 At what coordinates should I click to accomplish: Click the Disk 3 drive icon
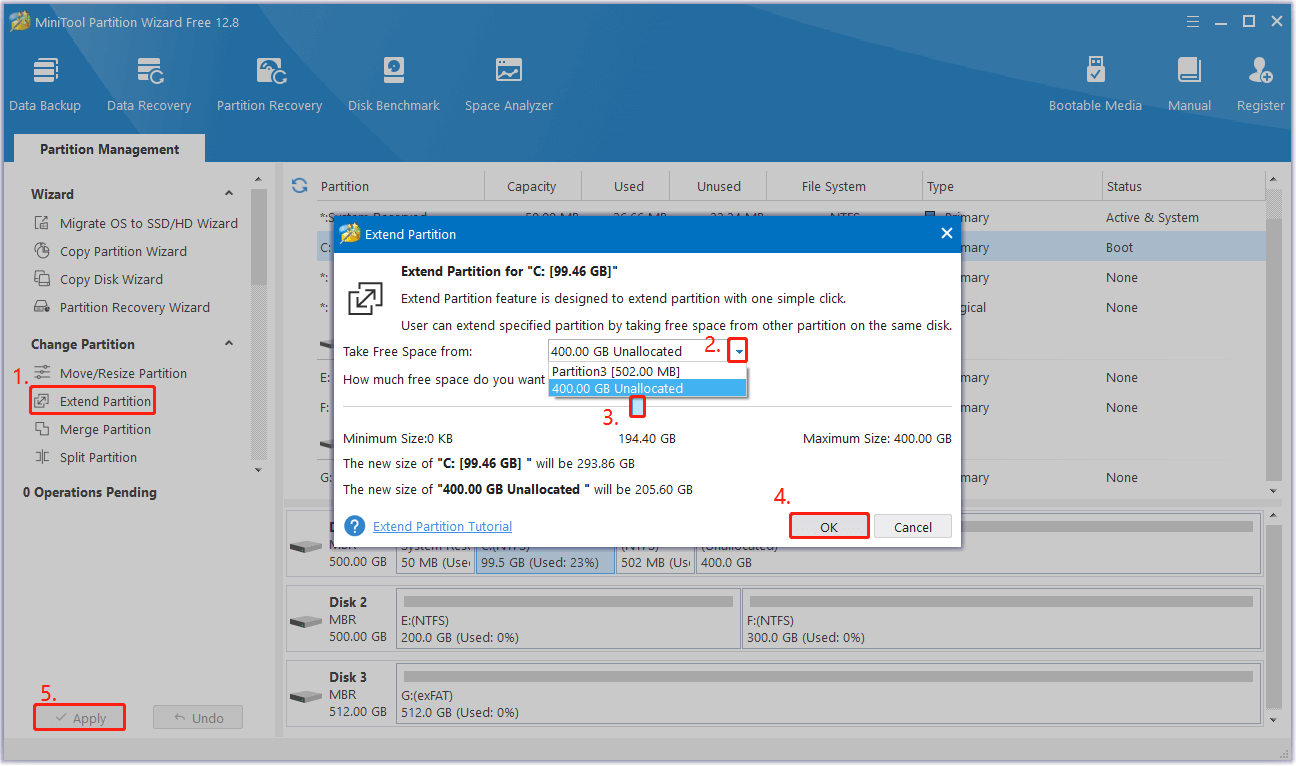coord(306,695)
